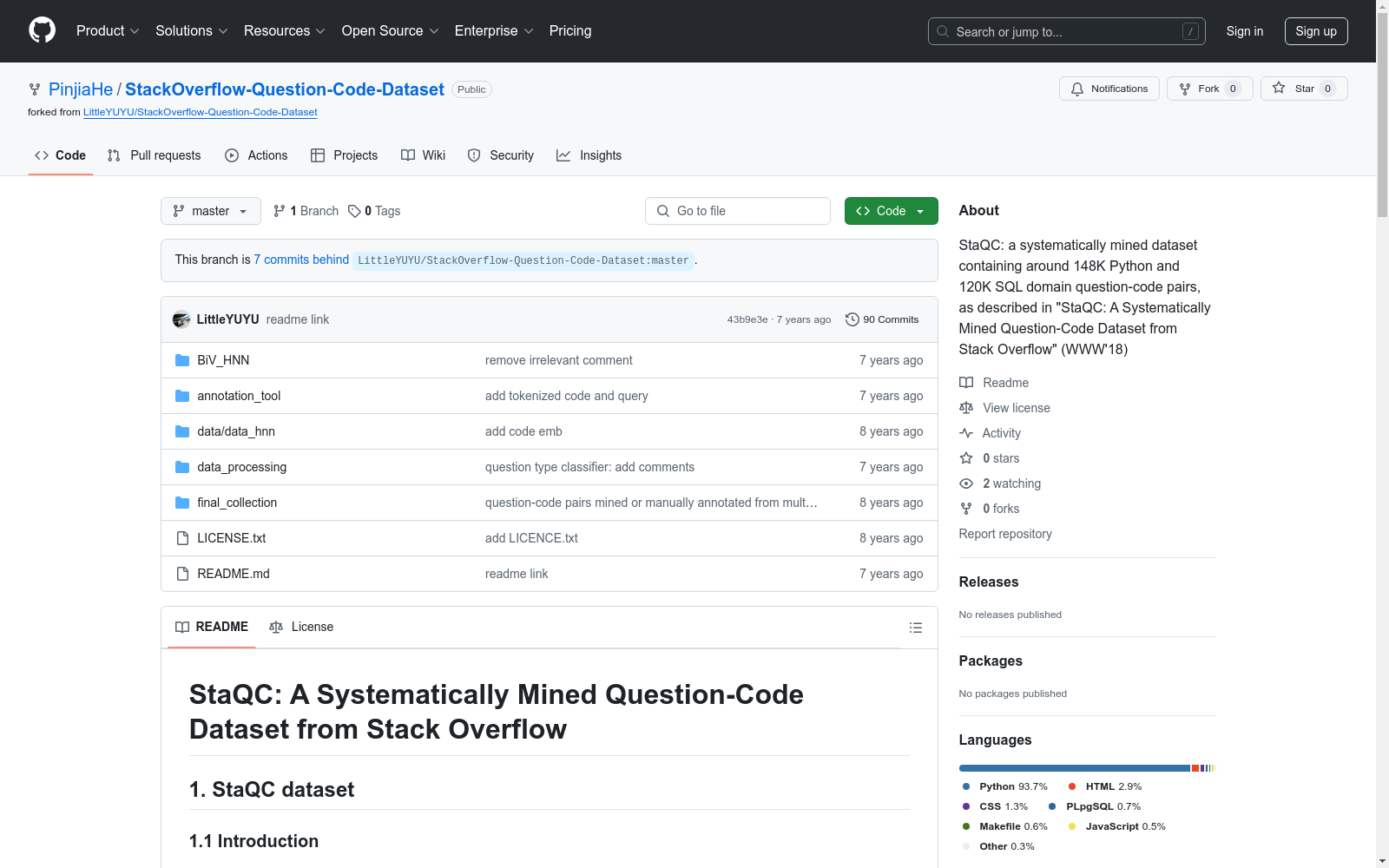This screenshot has width=1389, height=868.
Task: Open the Security tab
Action: tap(501, 155)
